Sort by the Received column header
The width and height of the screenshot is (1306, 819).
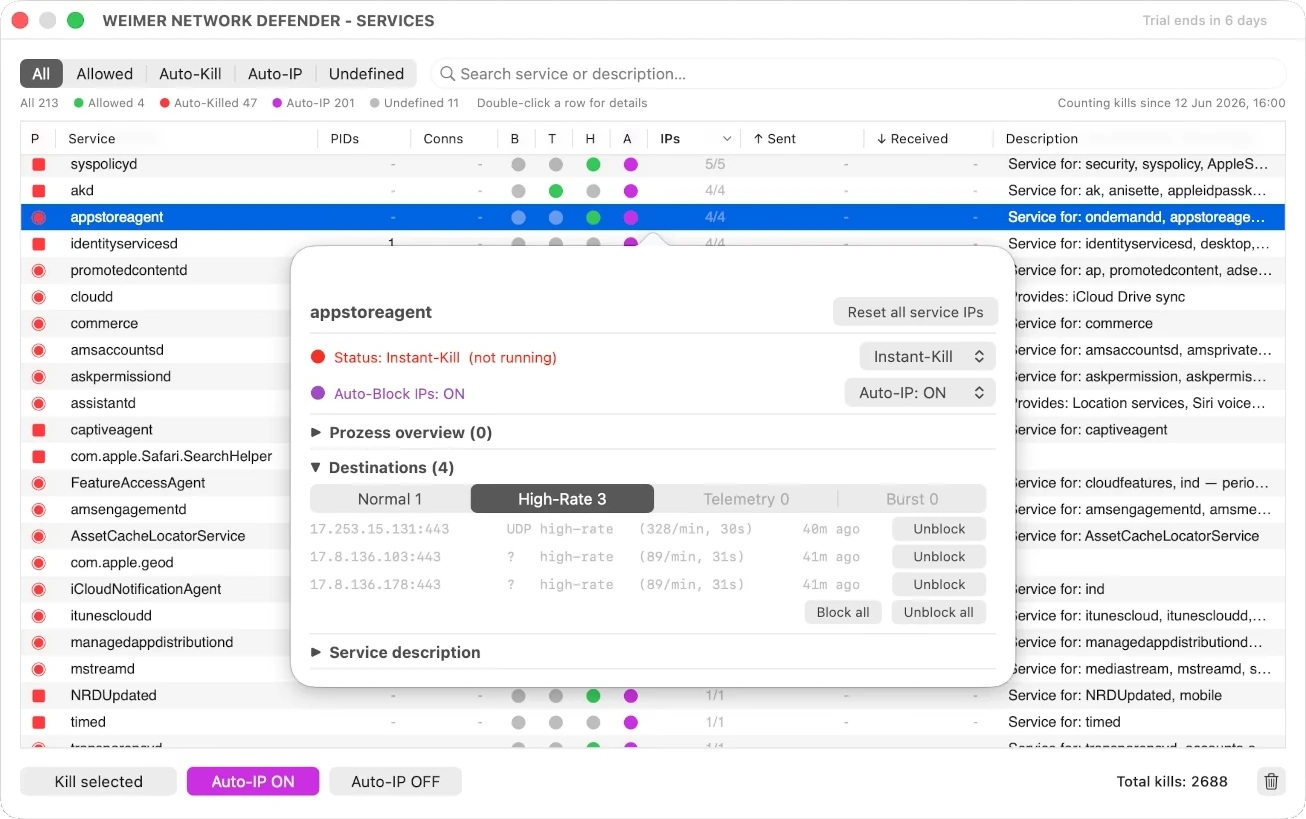[912, 139]
